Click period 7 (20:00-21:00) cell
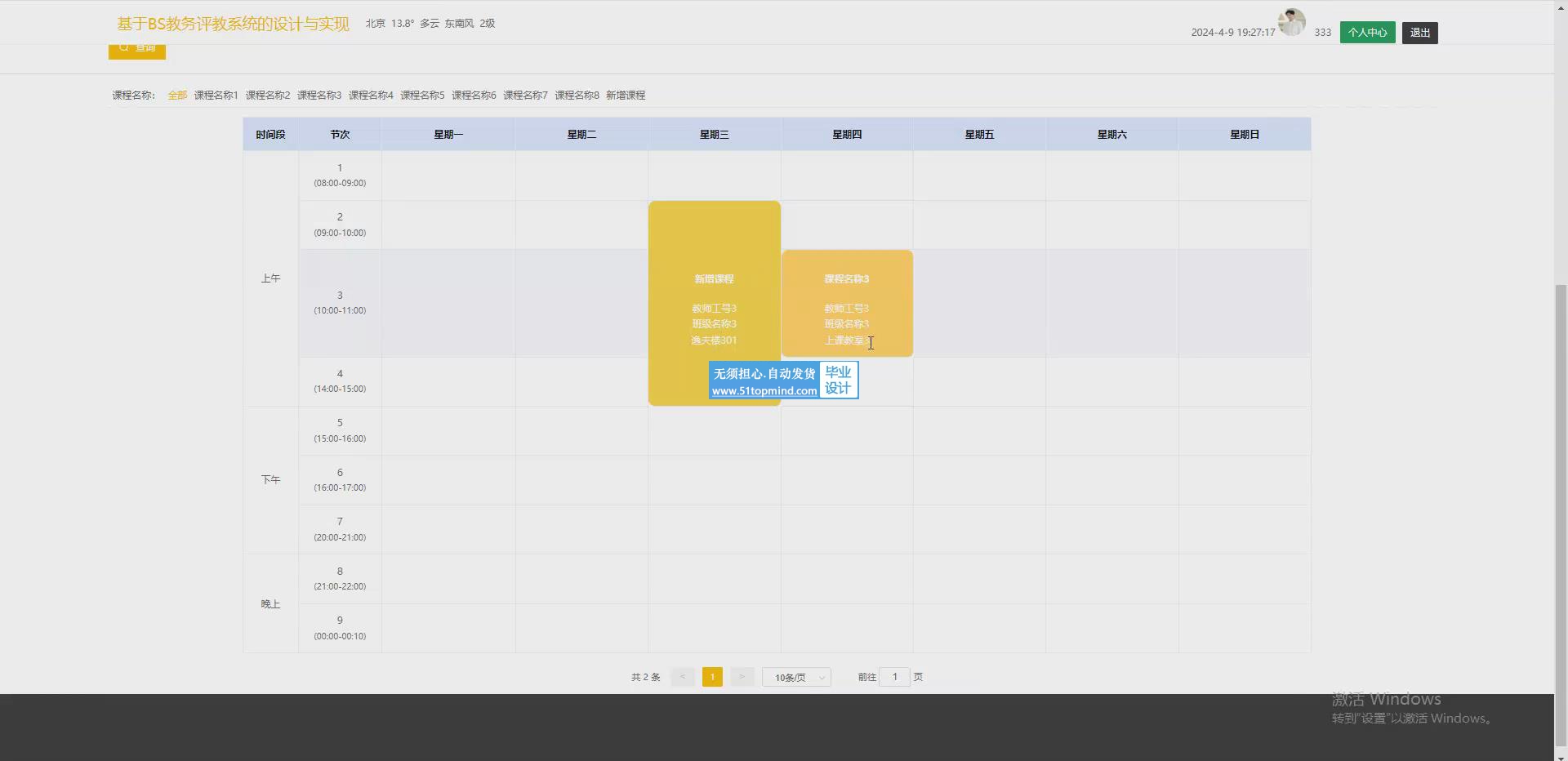Image resolution: width=1568 pixels, height=761 pixels. coord(340,529)
